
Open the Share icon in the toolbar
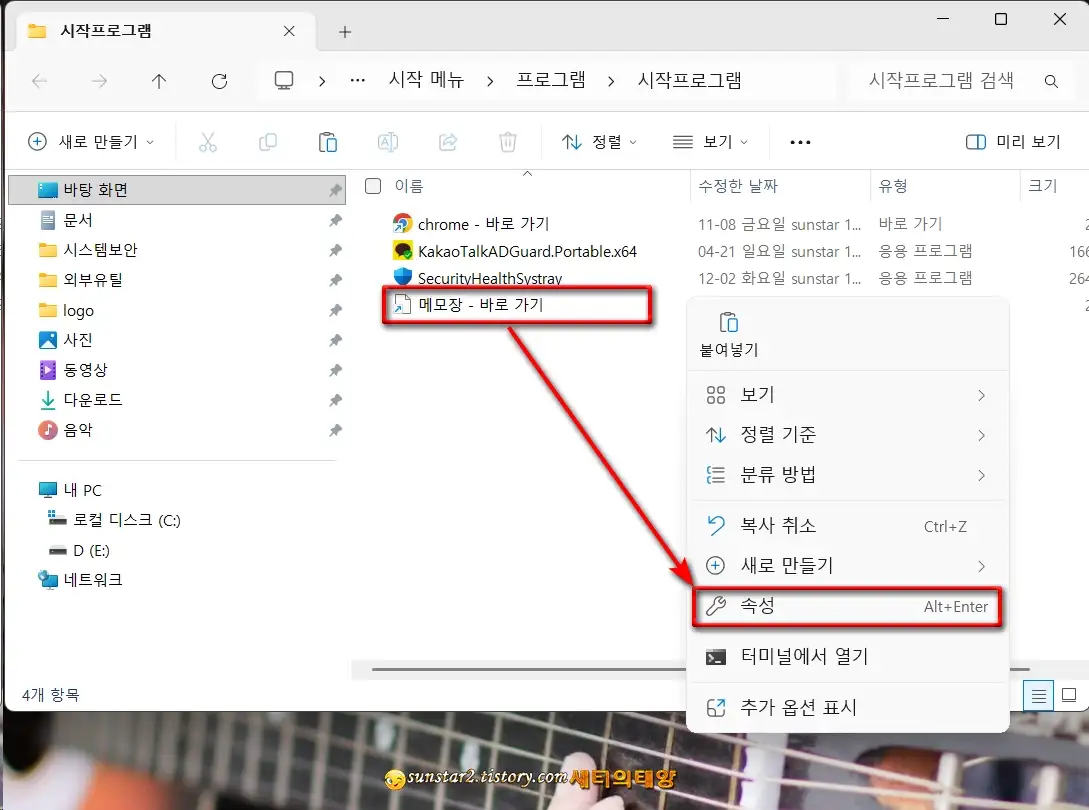coord(447,141)
